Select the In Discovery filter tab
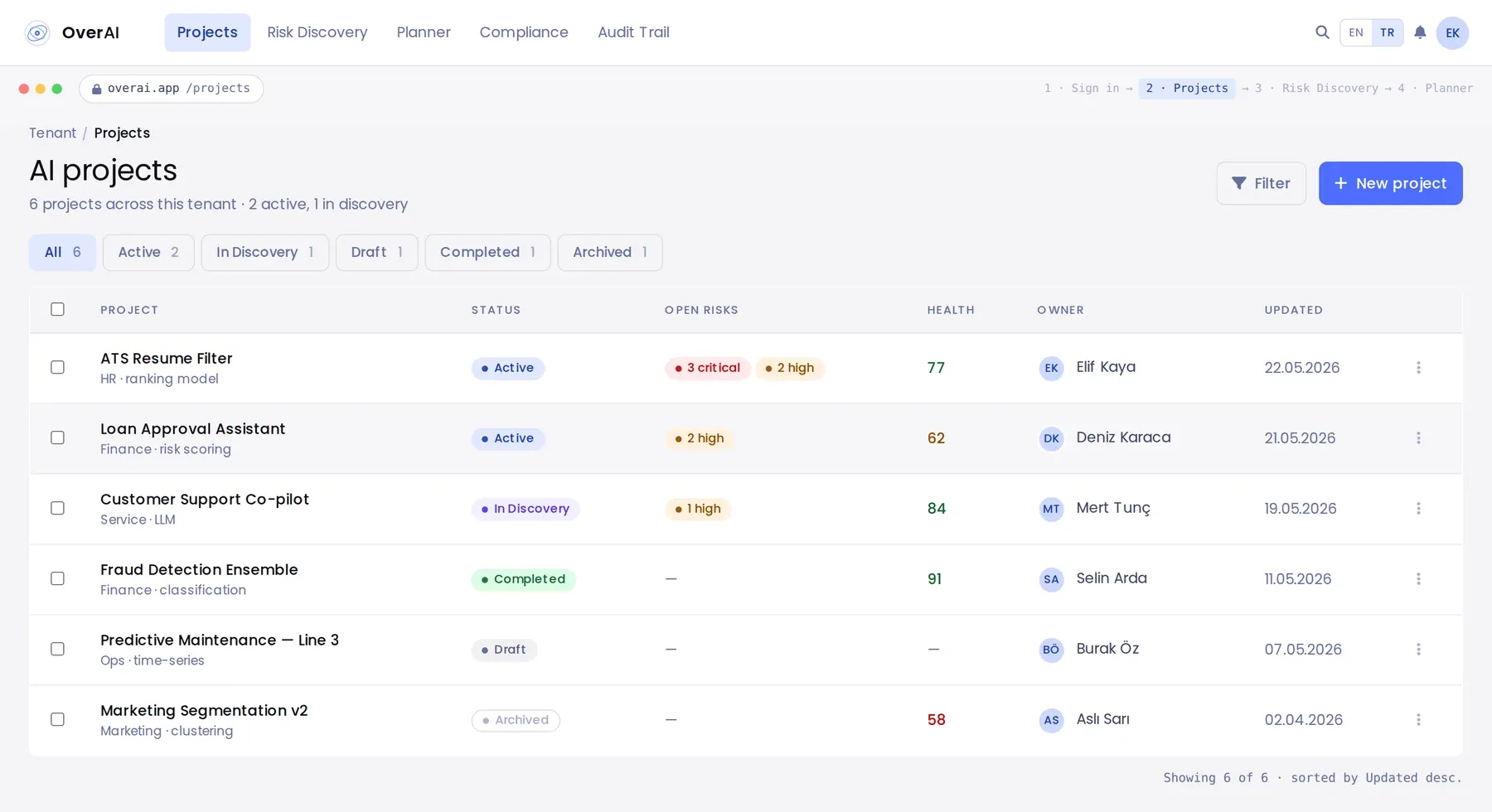Image resolution: width=1492 pixels, height=812 pixels. [x=265, y=253]
